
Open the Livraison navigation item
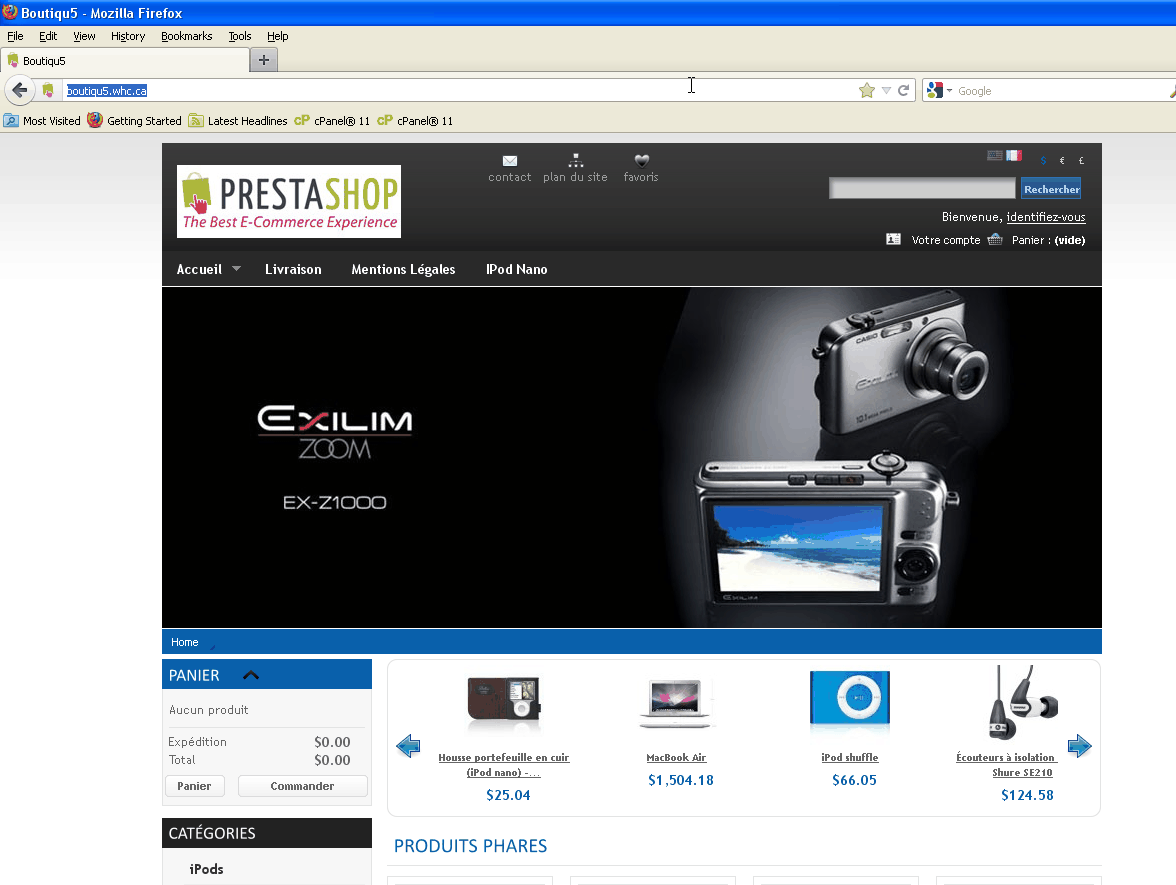[x=293, y=269]
